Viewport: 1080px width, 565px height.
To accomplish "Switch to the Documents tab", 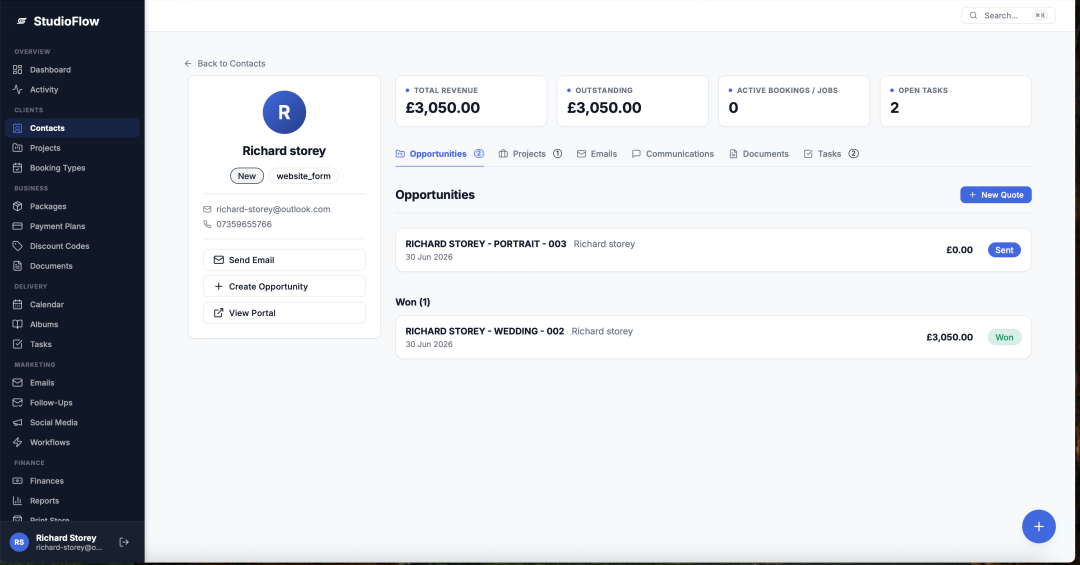I will (759, 154).
